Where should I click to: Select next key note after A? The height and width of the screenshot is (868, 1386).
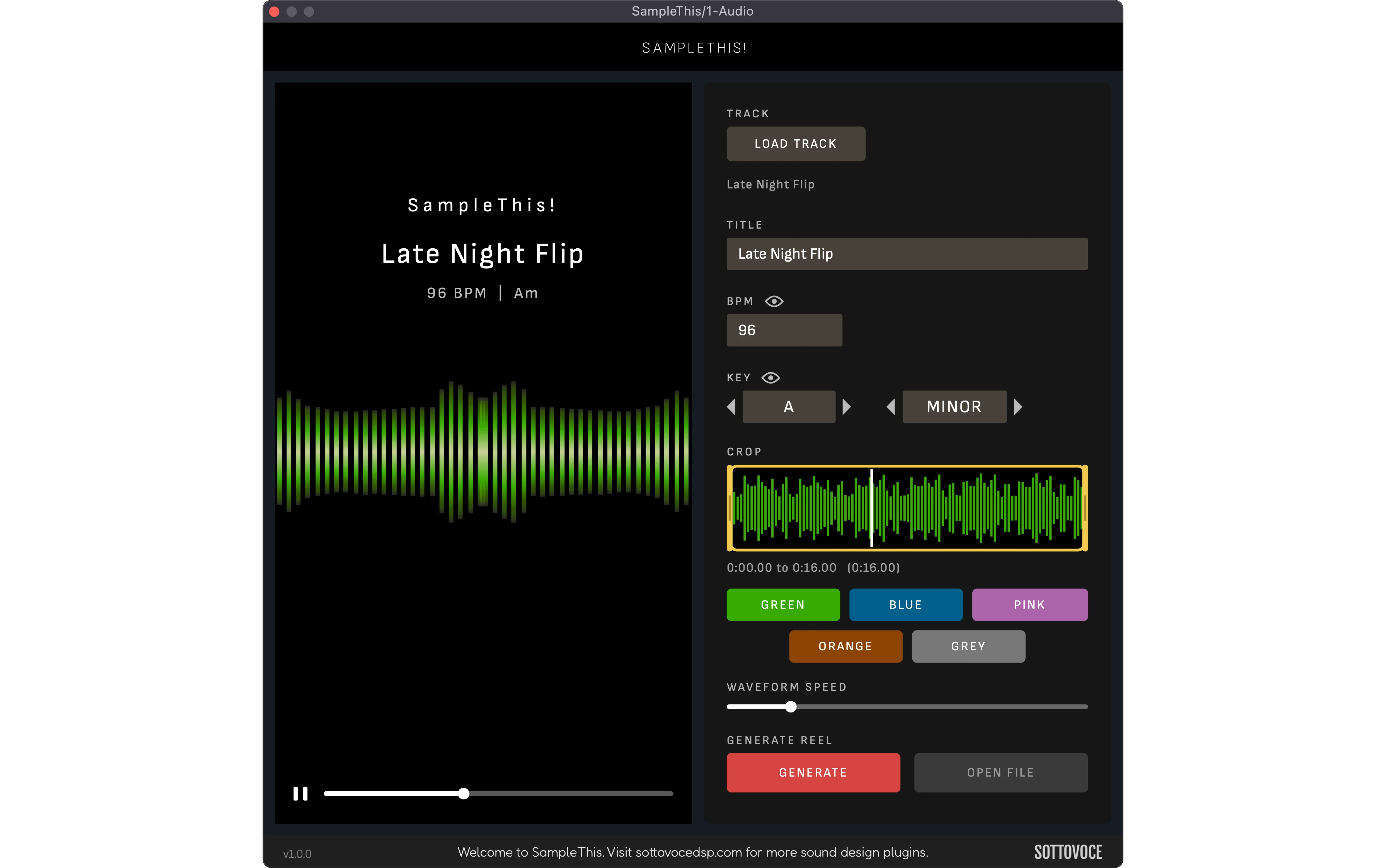coord(846,407)
